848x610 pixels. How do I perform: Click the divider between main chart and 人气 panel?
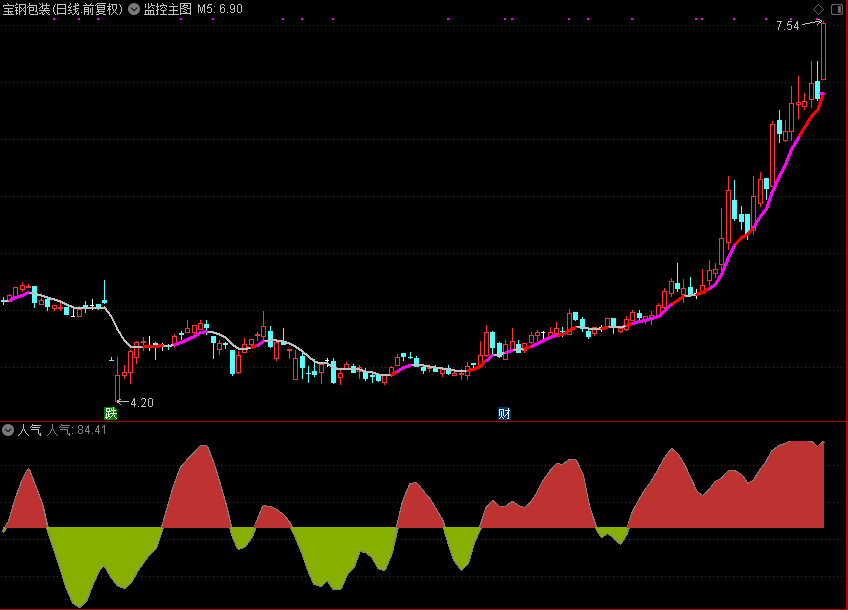pyautogui.click(x=424, y=421)
